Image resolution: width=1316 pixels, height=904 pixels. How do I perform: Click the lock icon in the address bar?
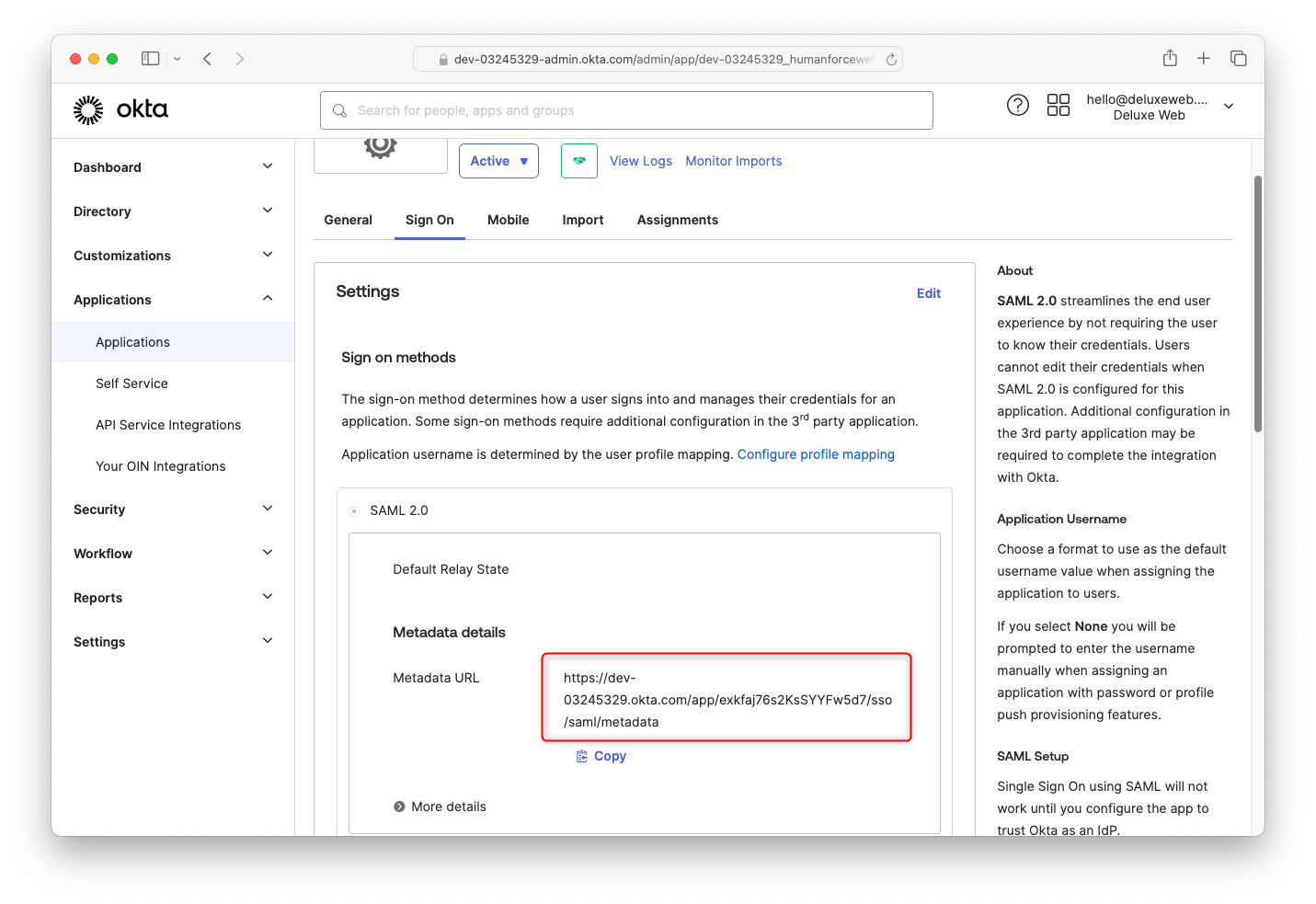[443, 60]
